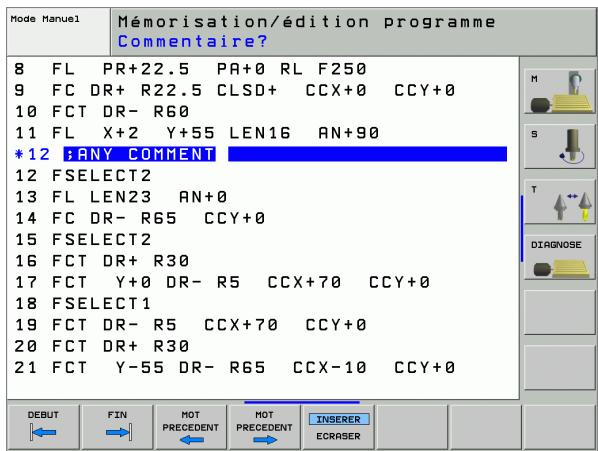Click MOT PRECEDENT softkey with right arrow
Screen dimensions: 598x451
click(264, 427)
